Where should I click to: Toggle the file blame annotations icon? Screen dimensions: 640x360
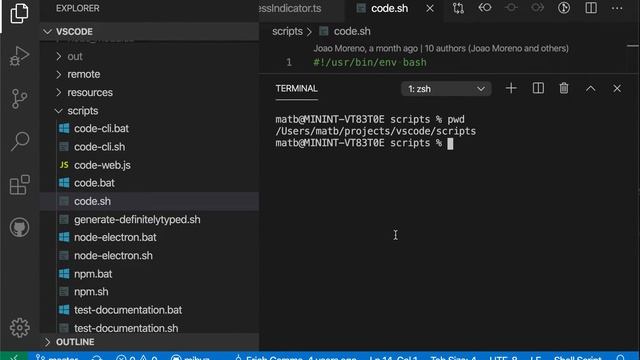tap(564, 8)
